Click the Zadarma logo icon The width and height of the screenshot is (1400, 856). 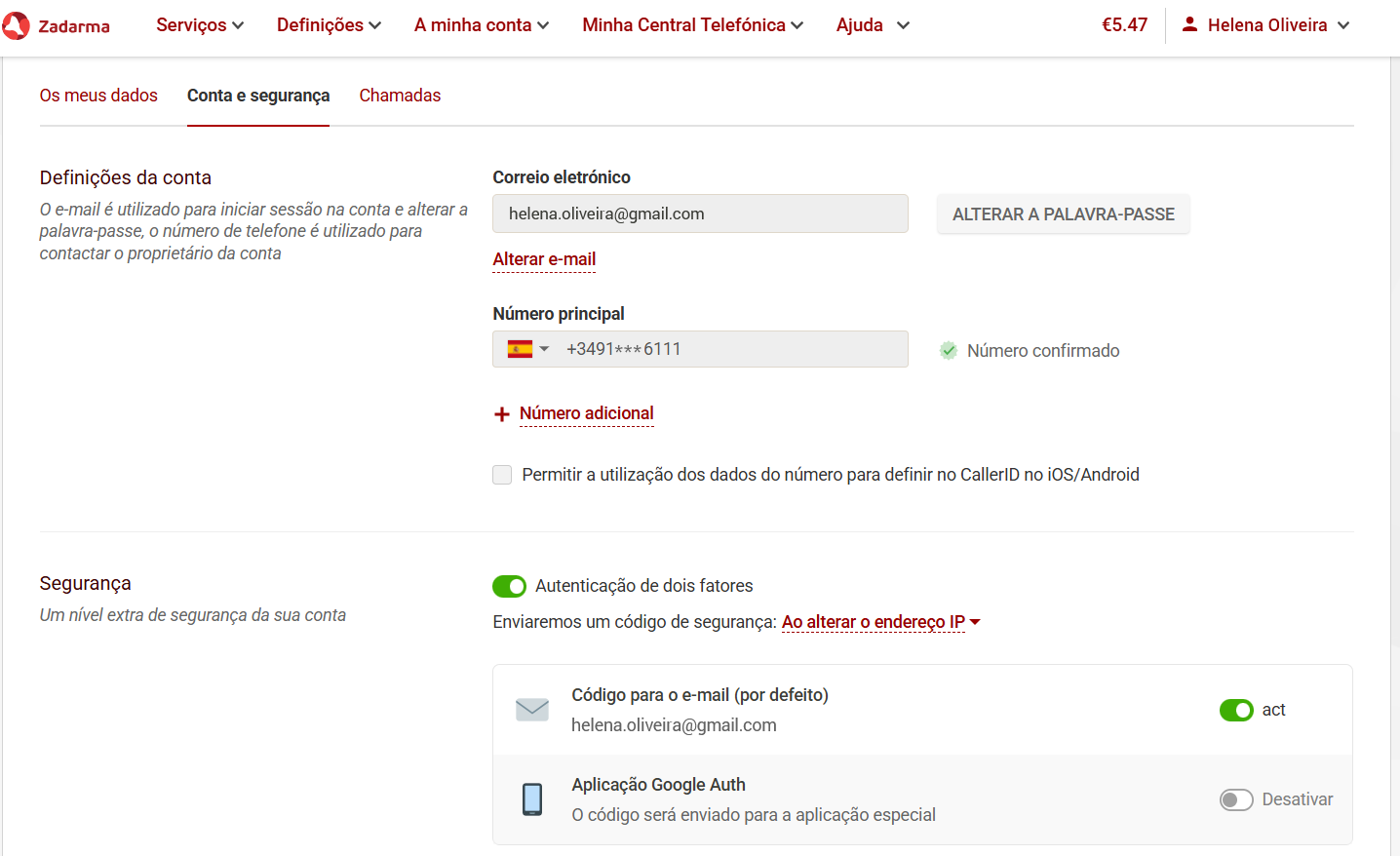click(x=16, y=25)
